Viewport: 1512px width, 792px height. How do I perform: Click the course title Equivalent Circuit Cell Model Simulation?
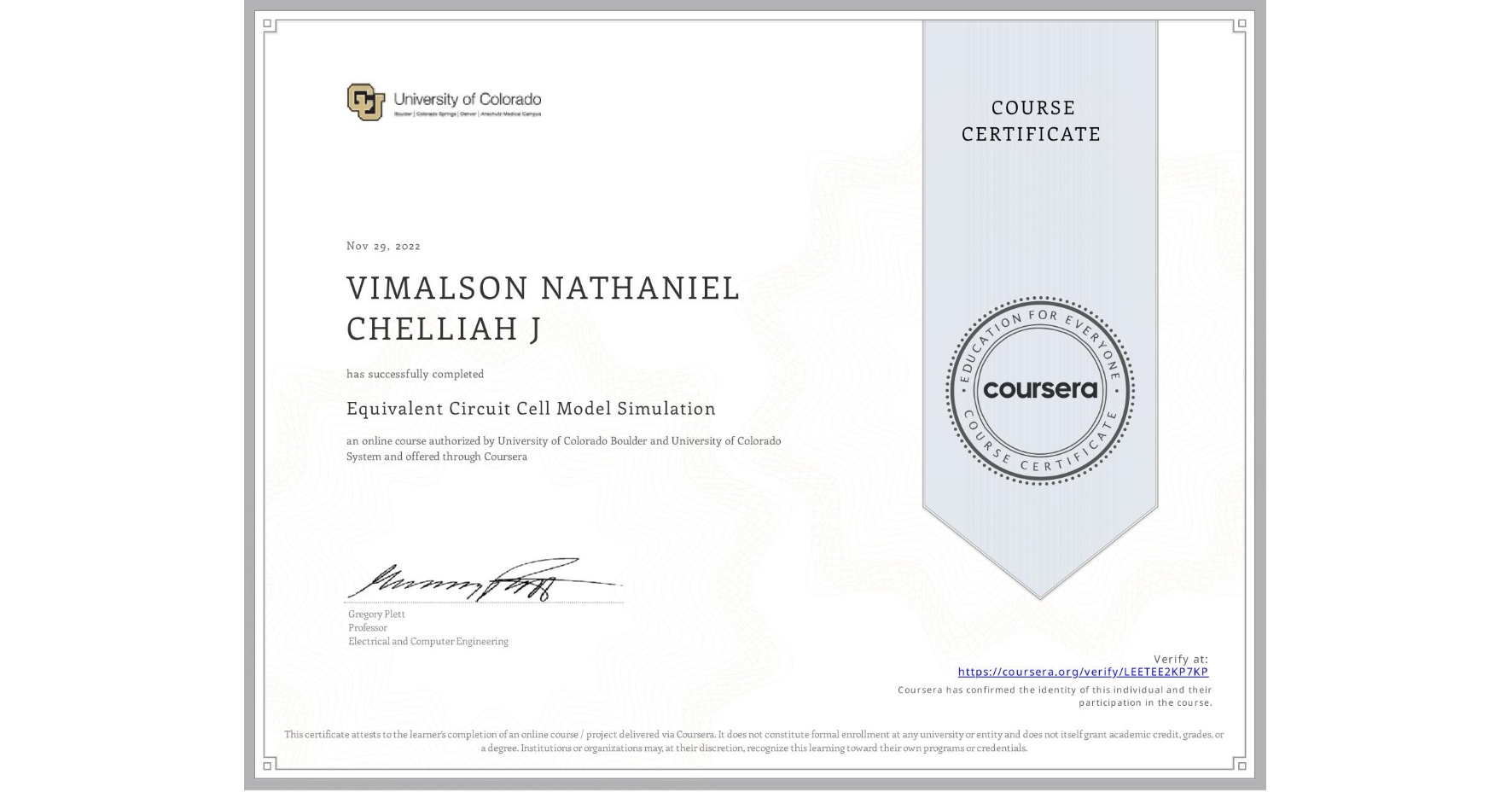531,409
